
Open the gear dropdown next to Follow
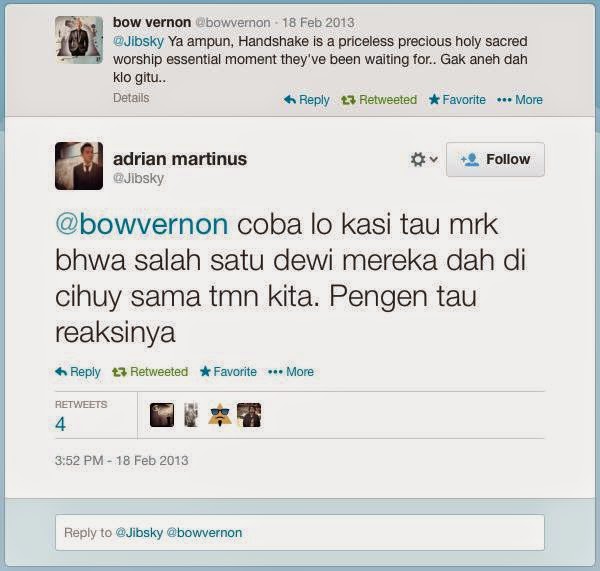pos(424,159)
